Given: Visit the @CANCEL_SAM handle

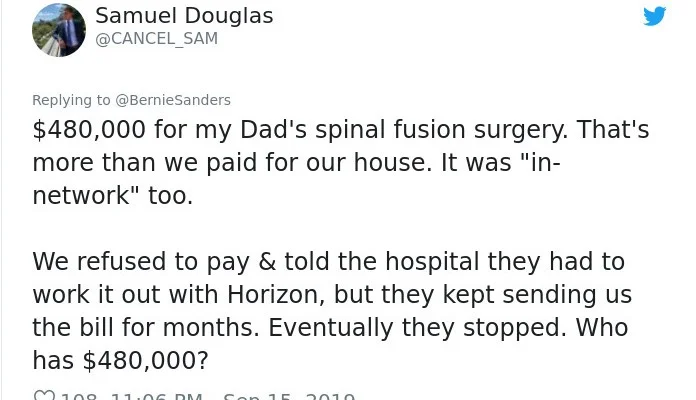Looking at the screenshot, I should point(156,39).
